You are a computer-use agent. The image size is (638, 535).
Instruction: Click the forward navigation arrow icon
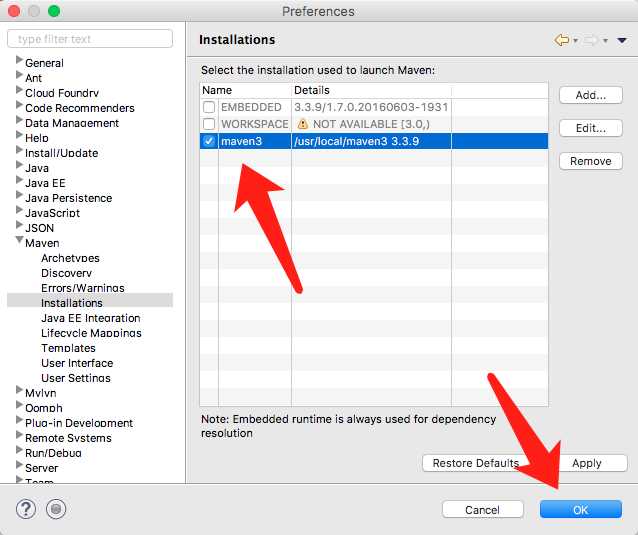[x=591, y=40]
